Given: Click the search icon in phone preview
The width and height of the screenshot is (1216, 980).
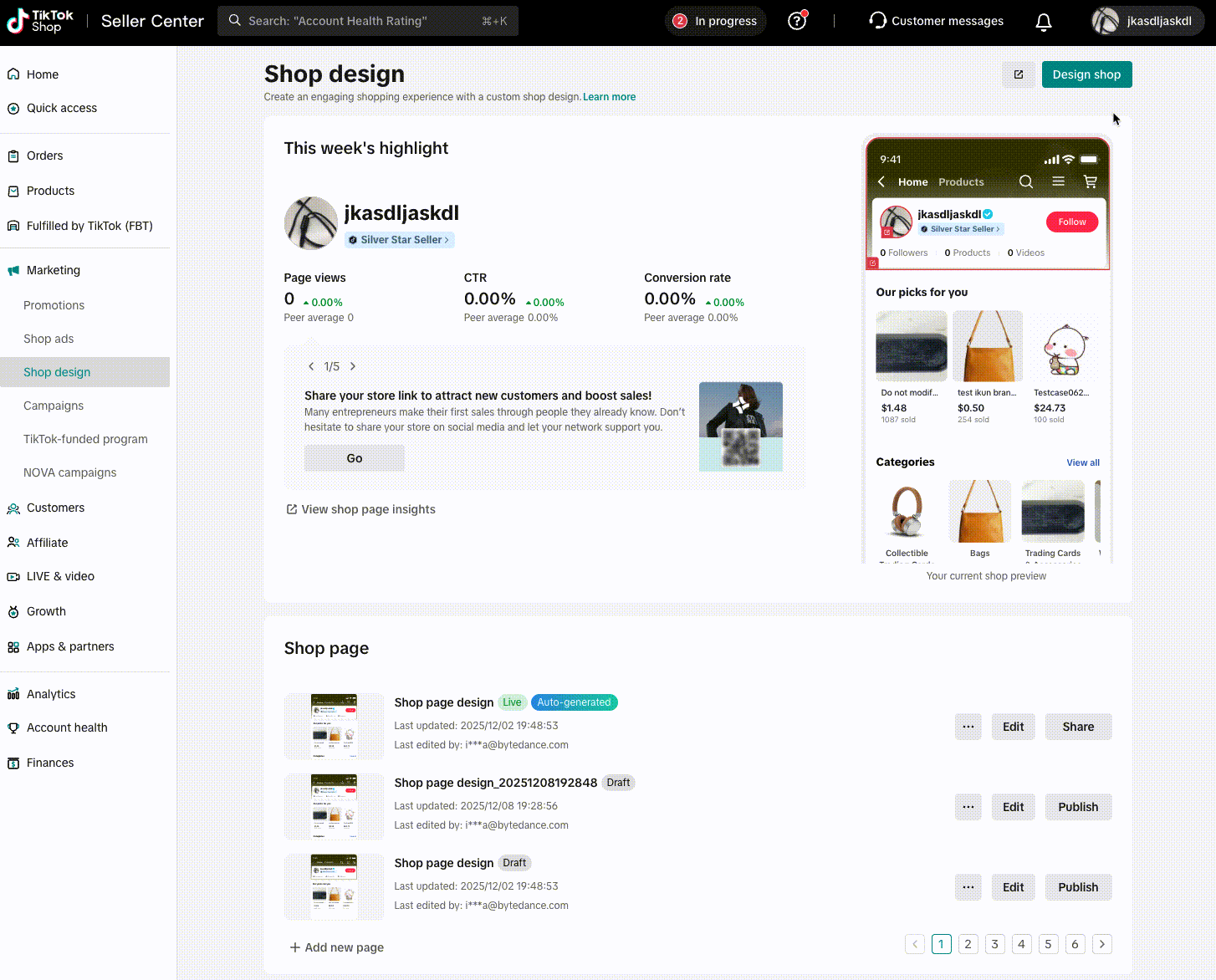Looking at the screenshot, I should [1026, 181].
